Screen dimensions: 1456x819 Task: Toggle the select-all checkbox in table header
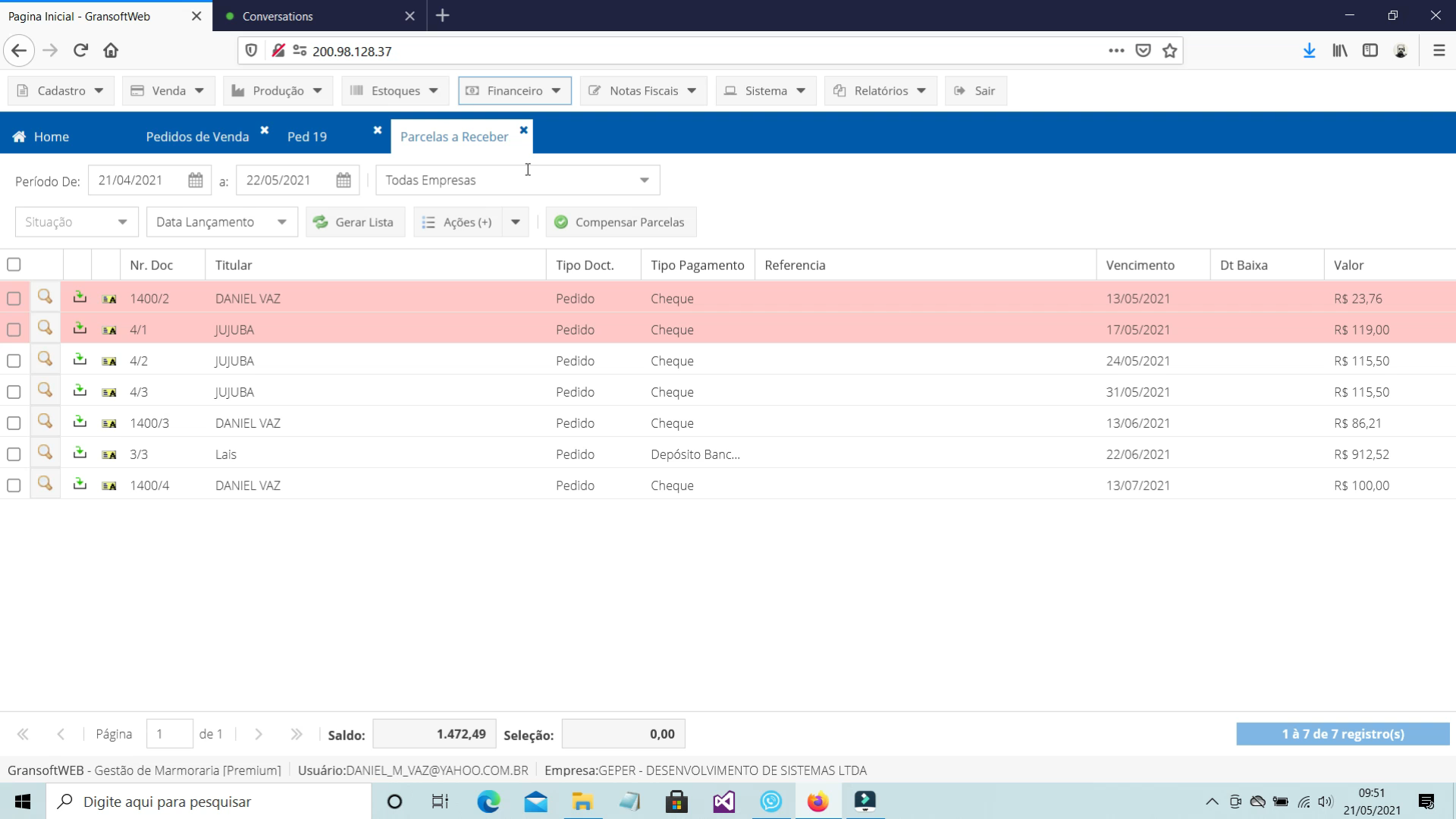coord(14,265)
